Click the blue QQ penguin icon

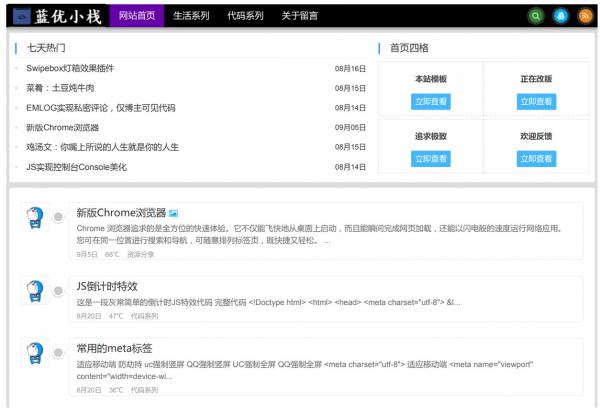[560, 16]
